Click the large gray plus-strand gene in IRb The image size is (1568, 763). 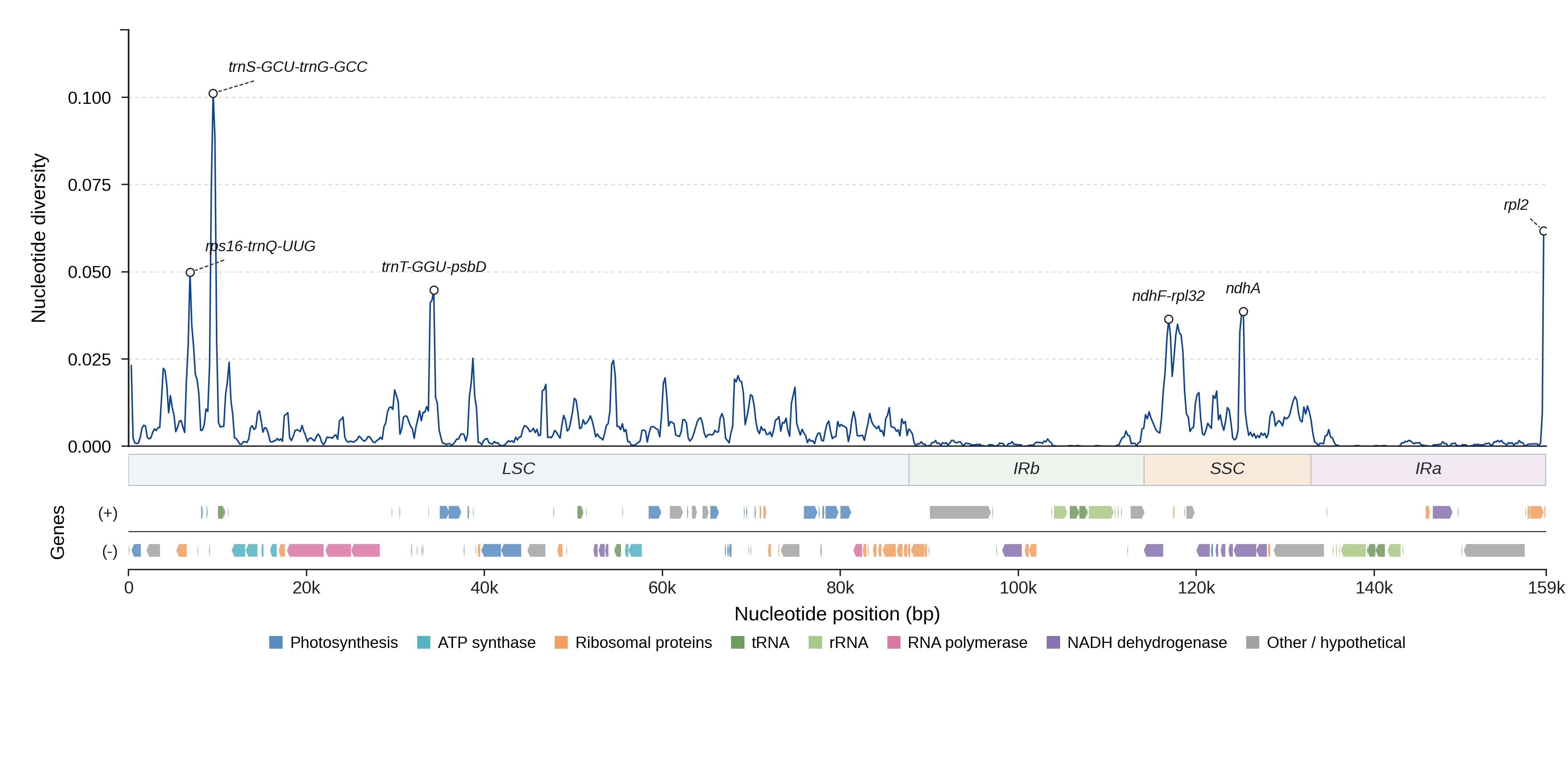(x=961, y=513)
